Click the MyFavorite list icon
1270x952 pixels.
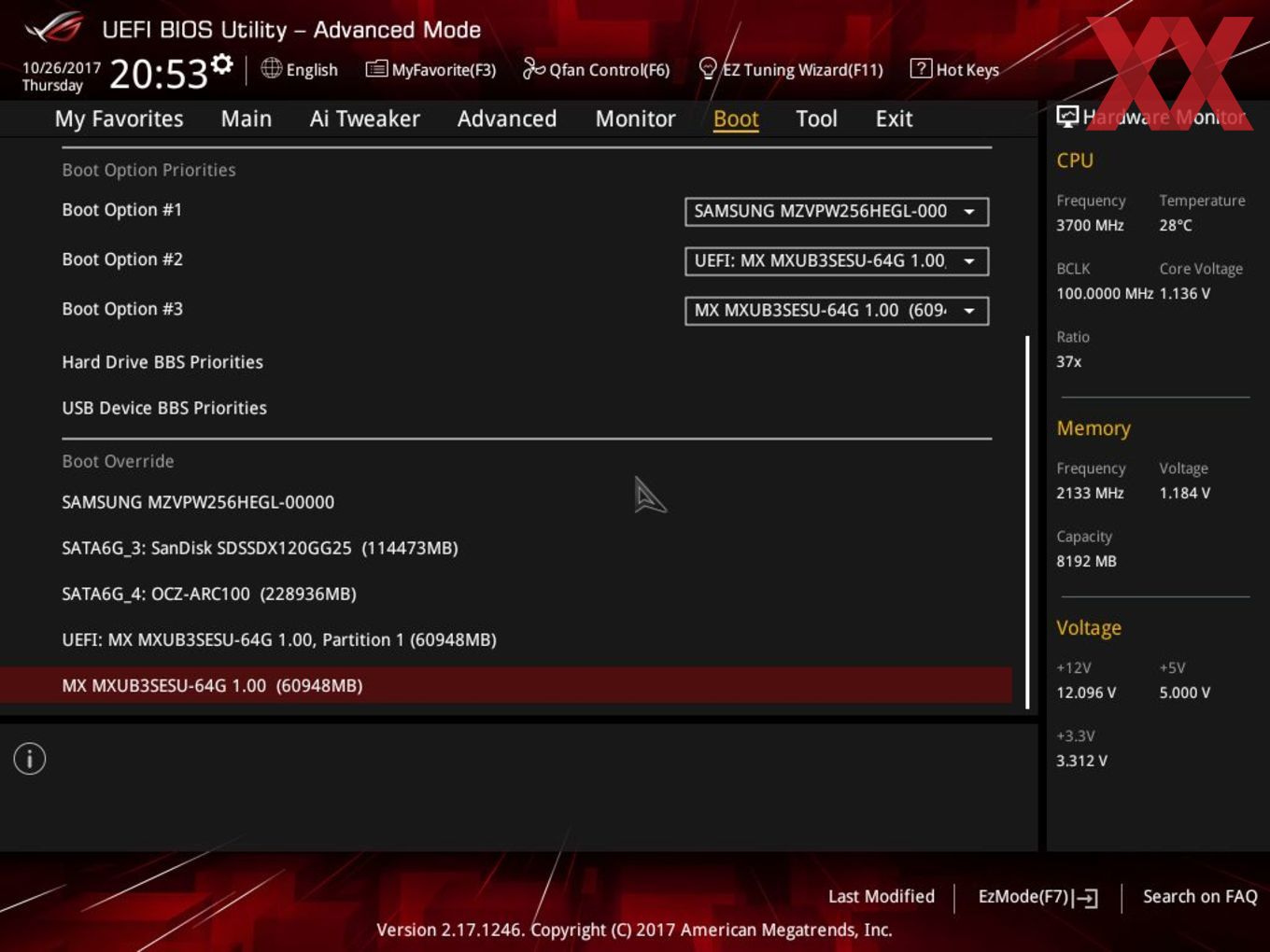pos(375,69)
